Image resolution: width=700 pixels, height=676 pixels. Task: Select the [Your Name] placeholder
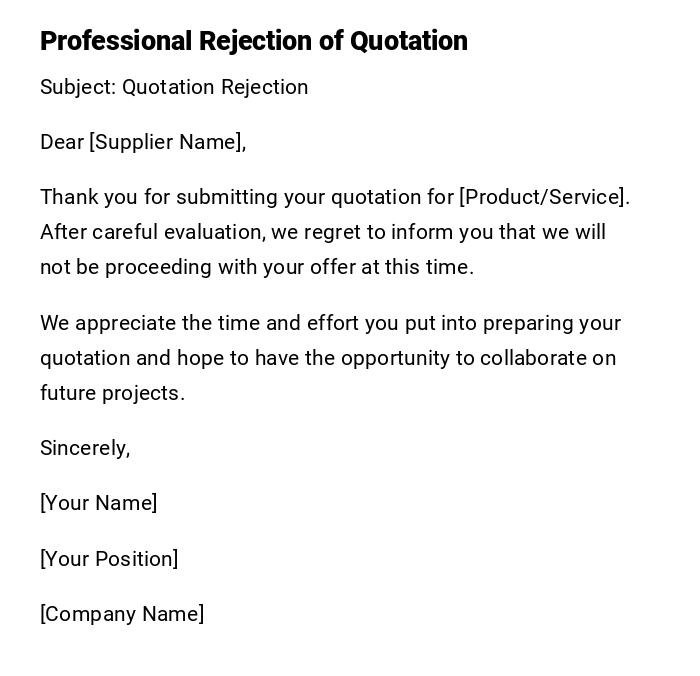(x=98, y=503)
